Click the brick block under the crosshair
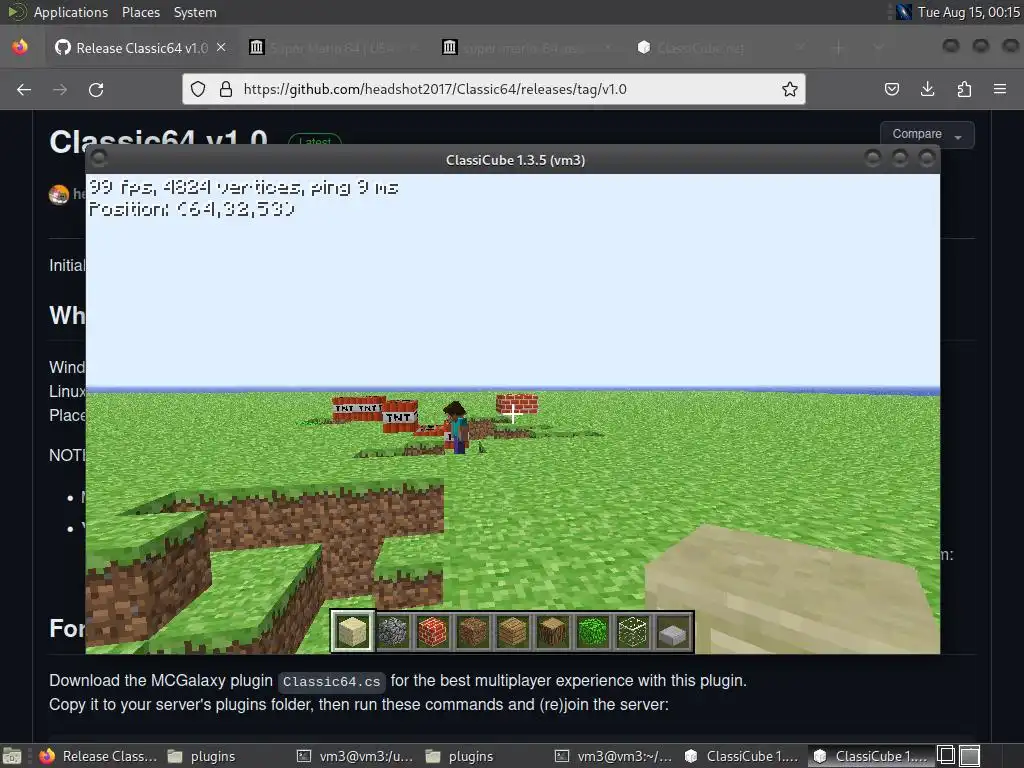The height and width of the screenshot is (768, 1024). point(517,404)
